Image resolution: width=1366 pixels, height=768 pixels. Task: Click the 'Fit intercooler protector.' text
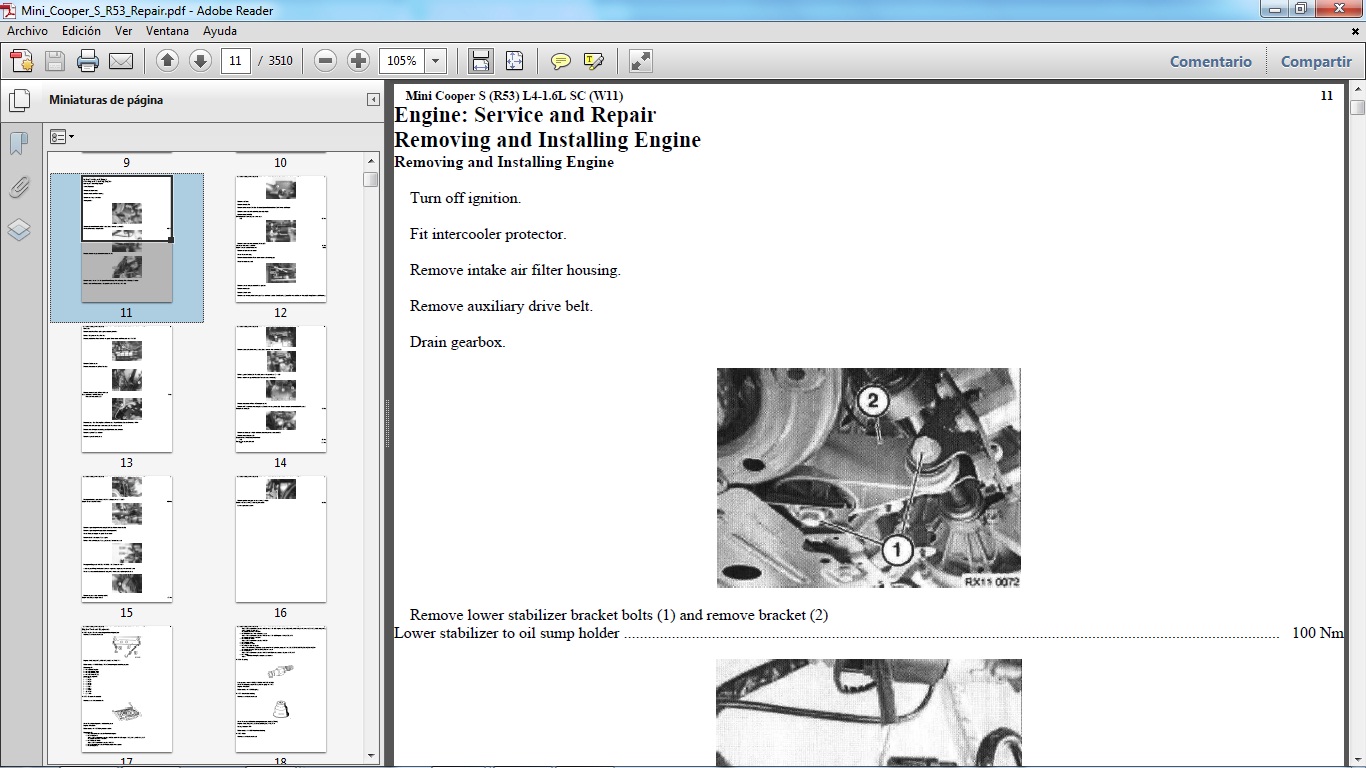tap(488, 234)
